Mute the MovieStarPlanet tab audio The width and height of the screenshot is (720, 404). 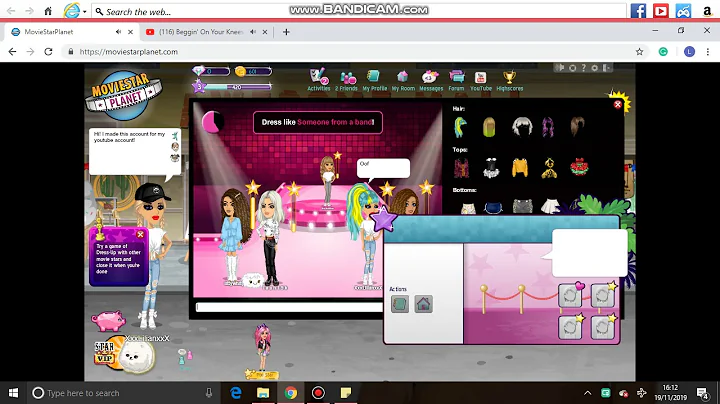point(118,32)
